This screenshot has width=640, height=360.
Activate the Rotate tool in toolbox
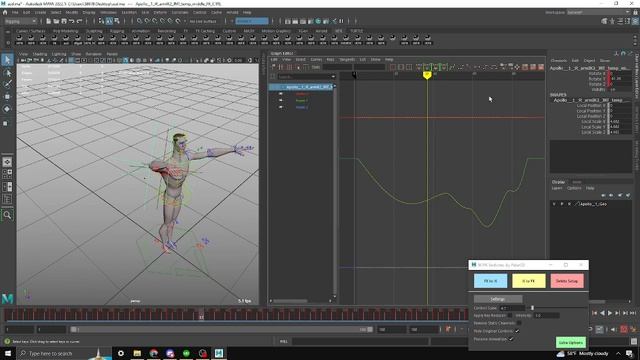coord(7,109)
